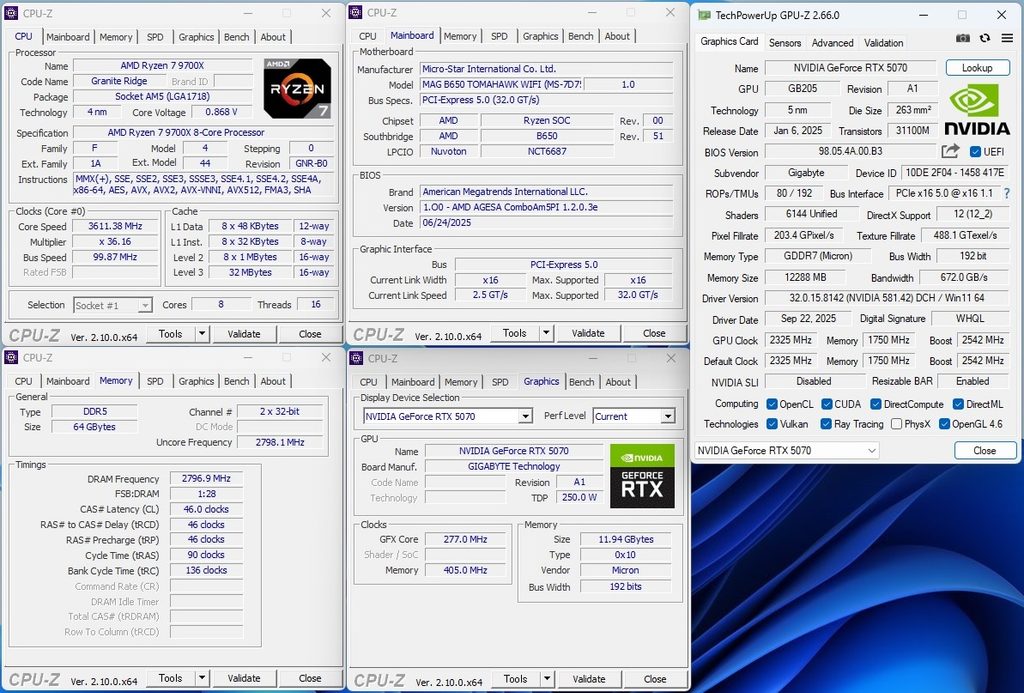Viewport: 1024px width, 693px height.
Task: Toggle the CUDA checkbox
Action: point(827,404)
